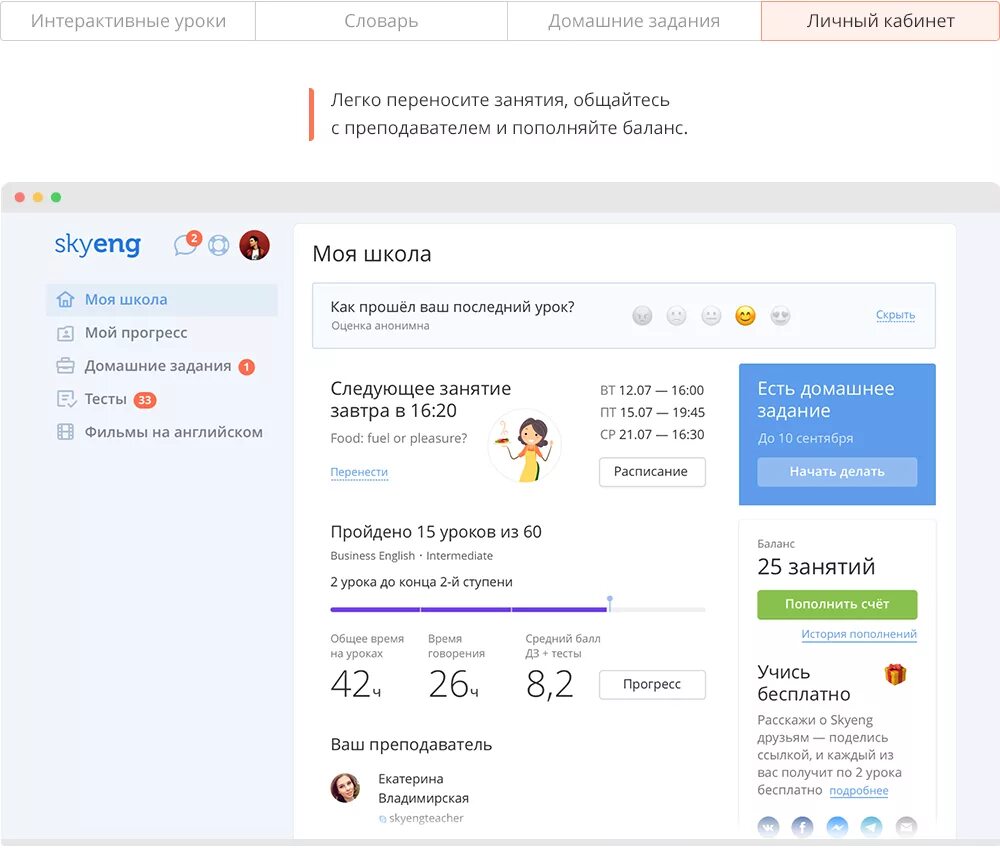Click schedule entry ПТ 15.07 — 19:45
Viewport: 1000px width, 849px height.
pyautogui.click(x=652, y=413)
